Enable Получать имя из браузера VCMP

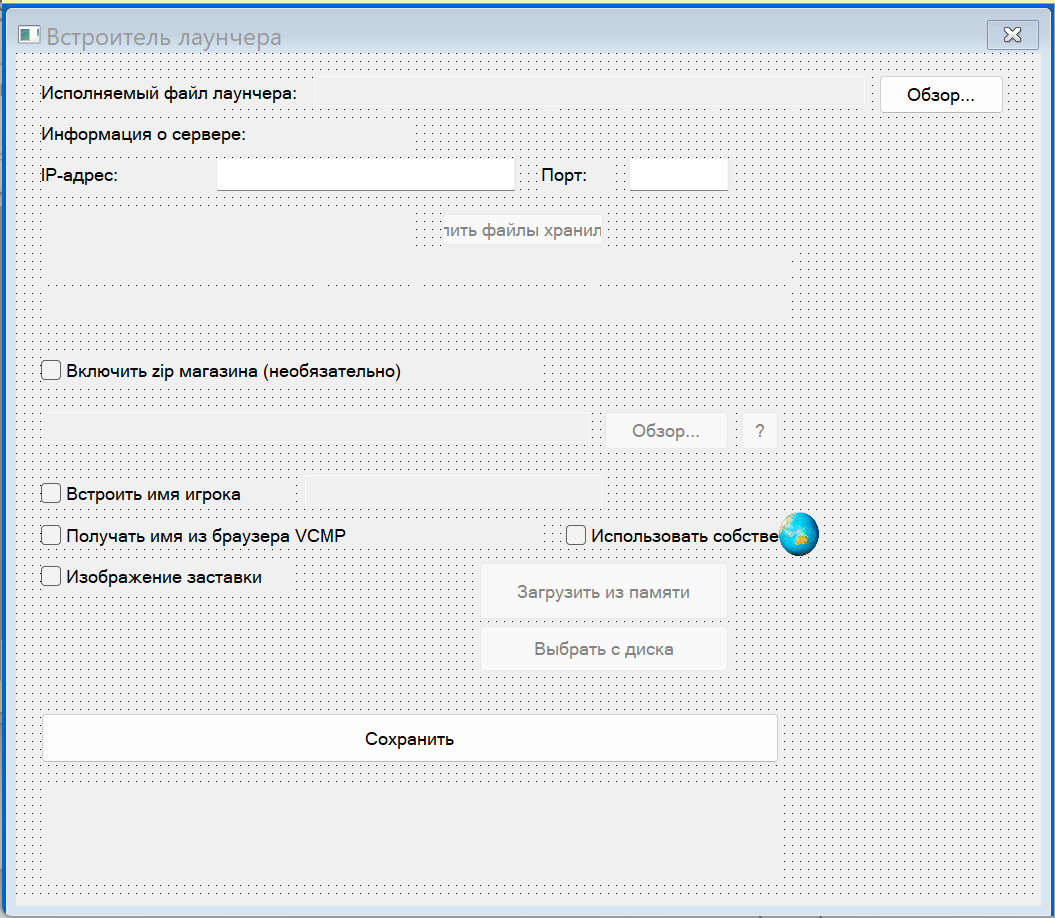coord(50,534)
